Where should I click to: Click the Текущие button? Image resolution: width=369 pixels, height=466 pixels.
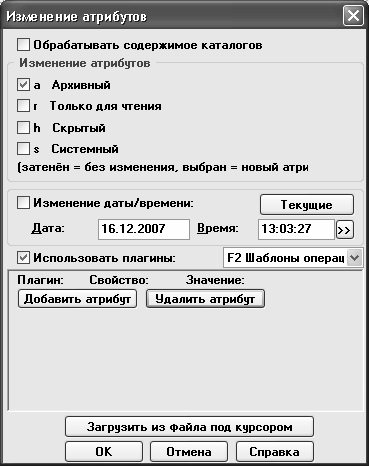[x=307, y=204]
